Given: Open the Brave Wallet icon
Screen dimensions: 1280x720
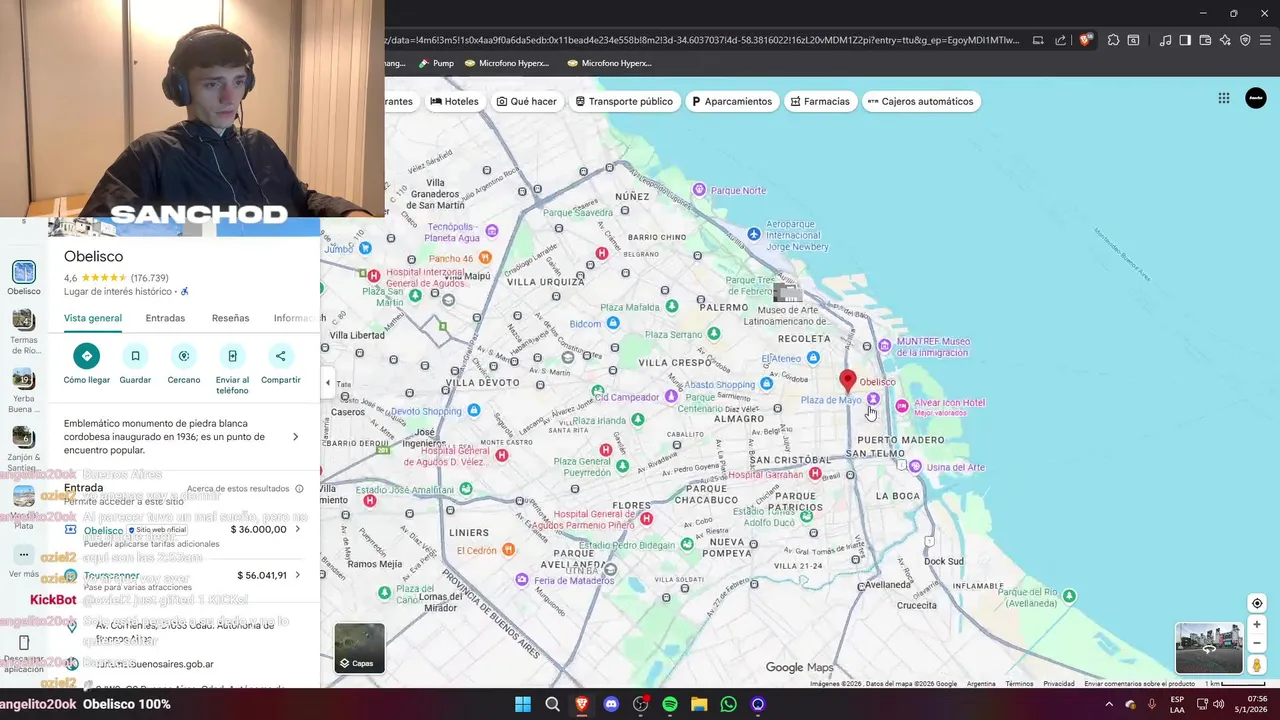Looking at the screenshot, I should click(1205, 40).
